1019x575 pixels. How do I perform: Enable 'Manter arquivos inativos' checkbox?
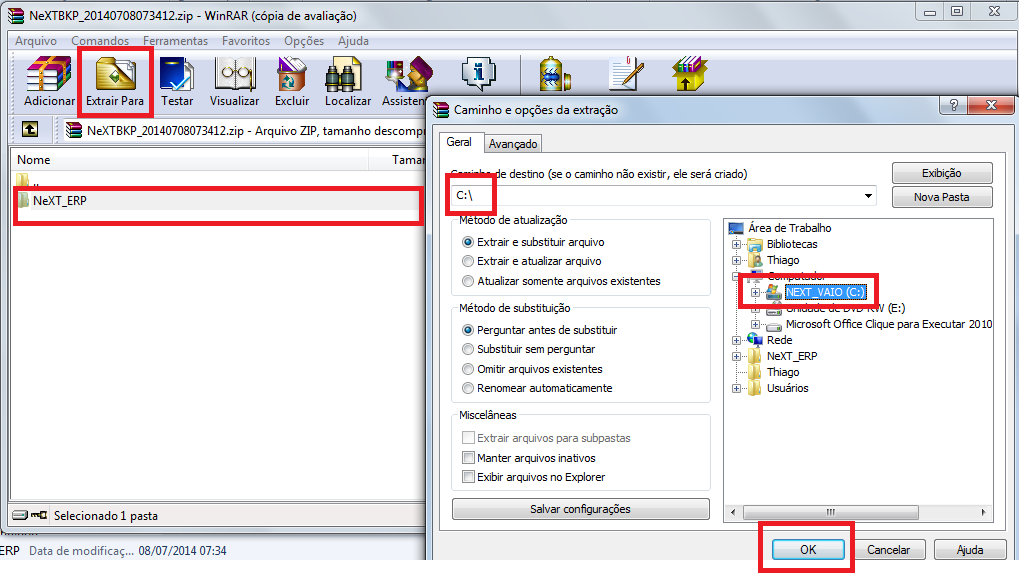pyautogui.click(x=468, y=457)
